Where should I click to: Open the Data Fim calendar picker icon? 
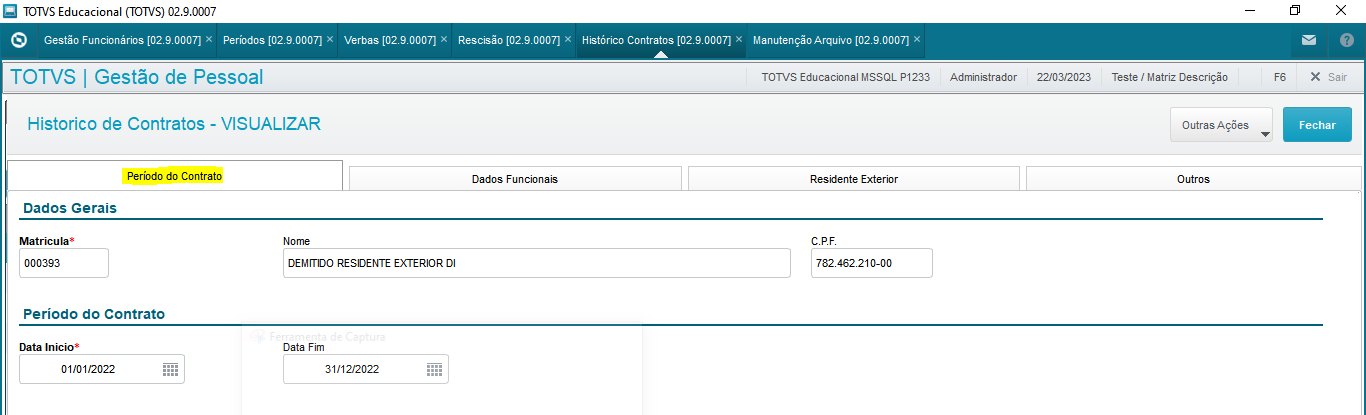pyautogui.click(x=434, y=369)
